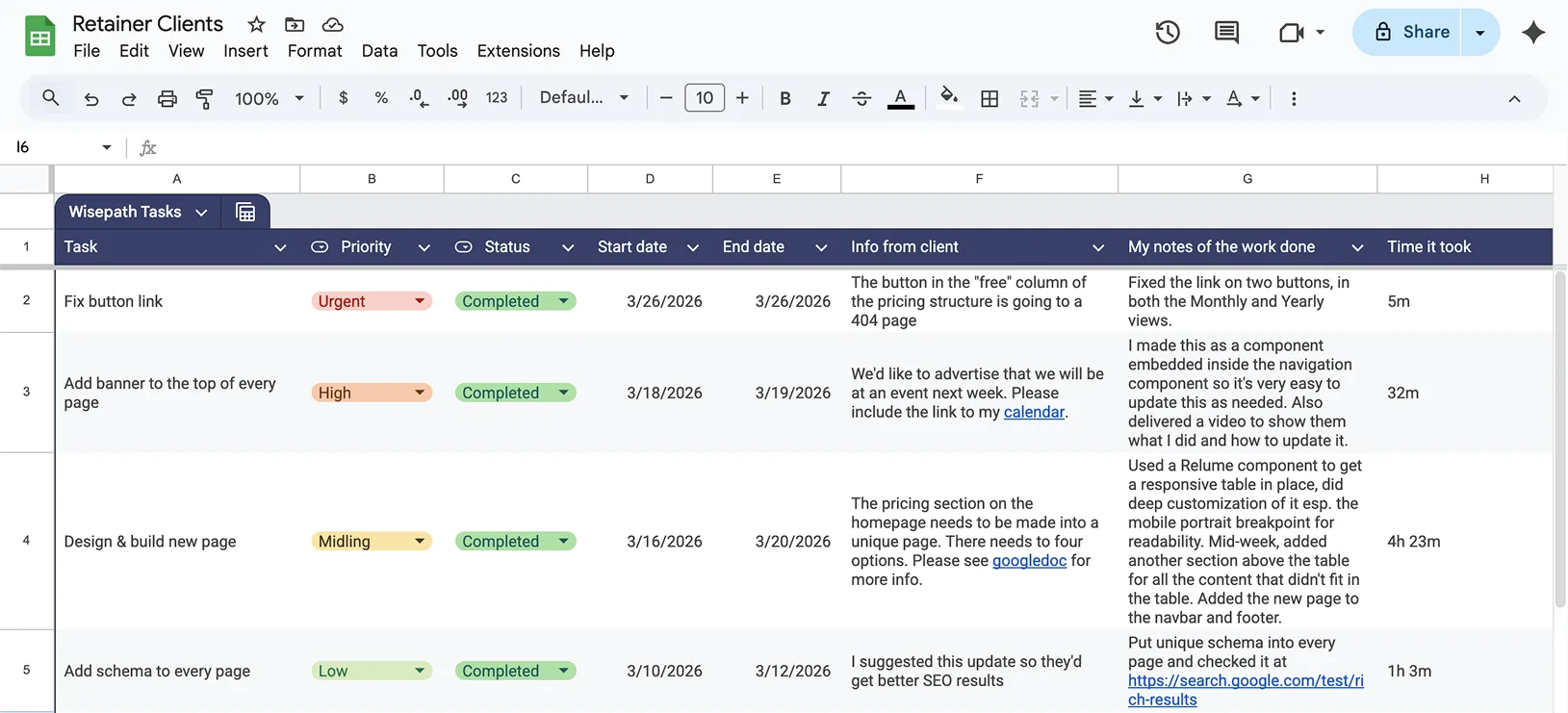Screen dimensions: 1568x713
Task: Change the Urgent priority chip dropdown
Action: click(x=420, y=301)
